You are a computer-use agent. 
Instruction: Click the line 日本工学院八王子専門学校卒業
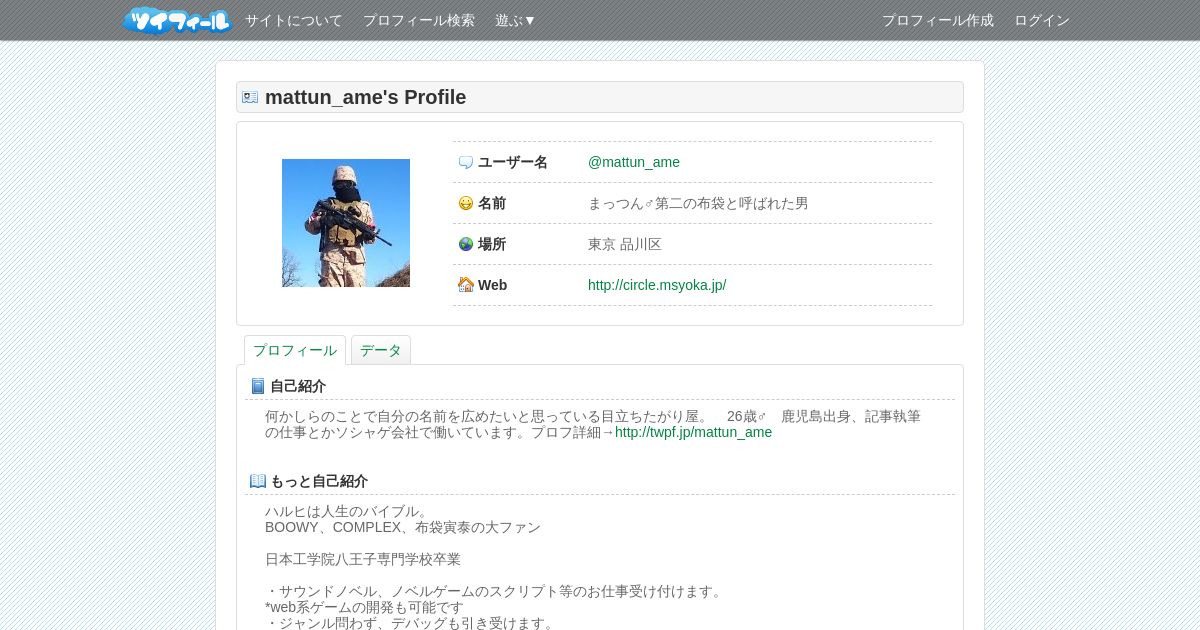coord(363,559)
